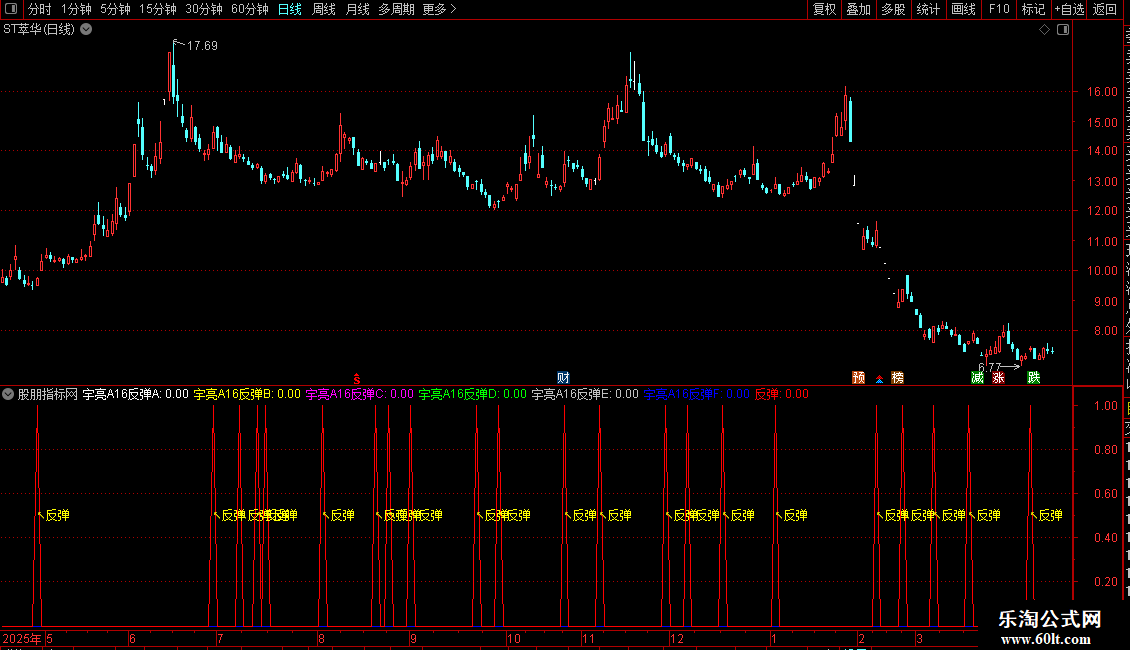Click the 多股 multi-stock button
Screen dimensions: 1130x650
[893, 9]
